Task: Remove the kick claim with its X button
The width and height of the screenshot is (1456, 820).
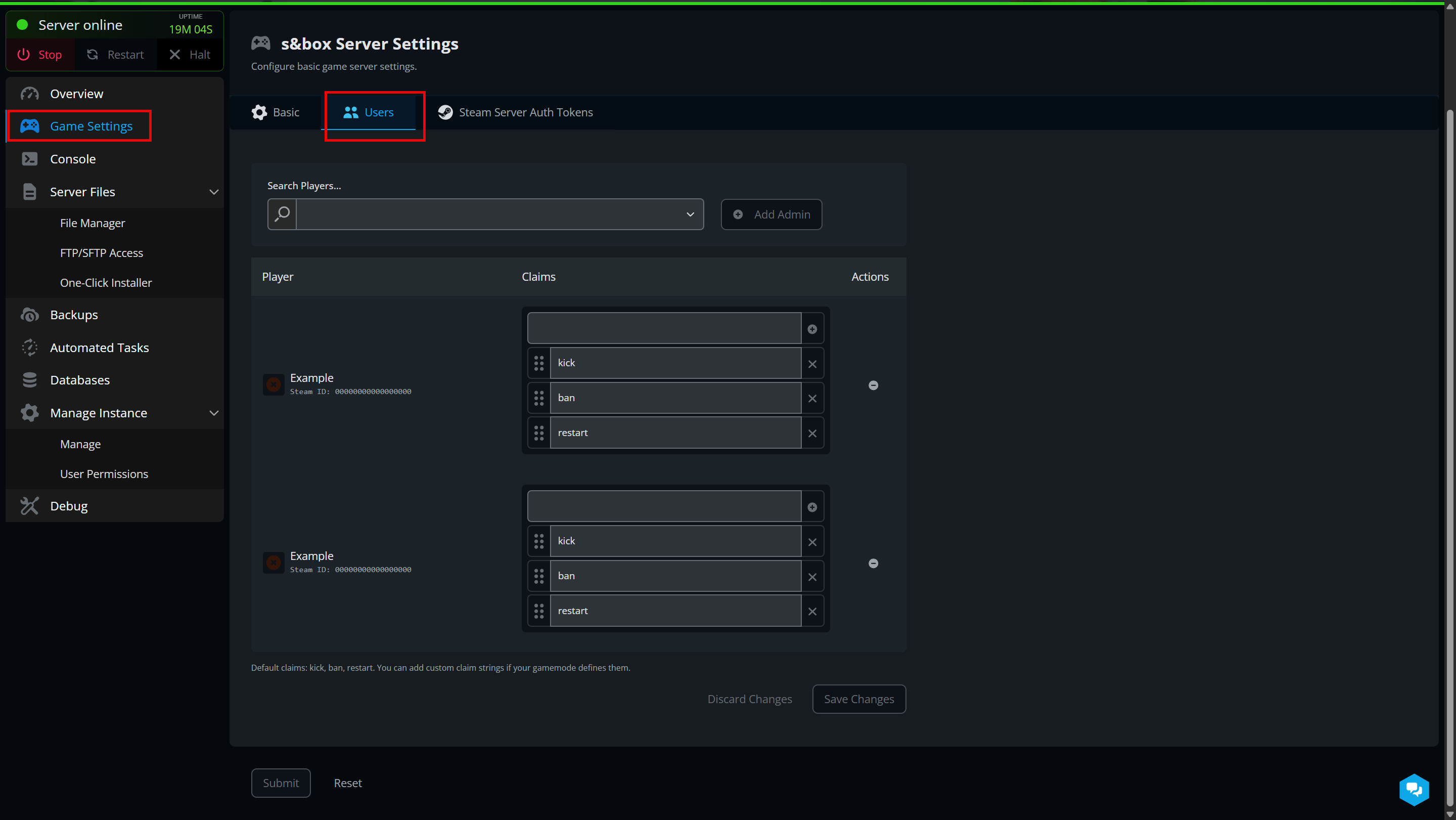Action: pos(812,363)
